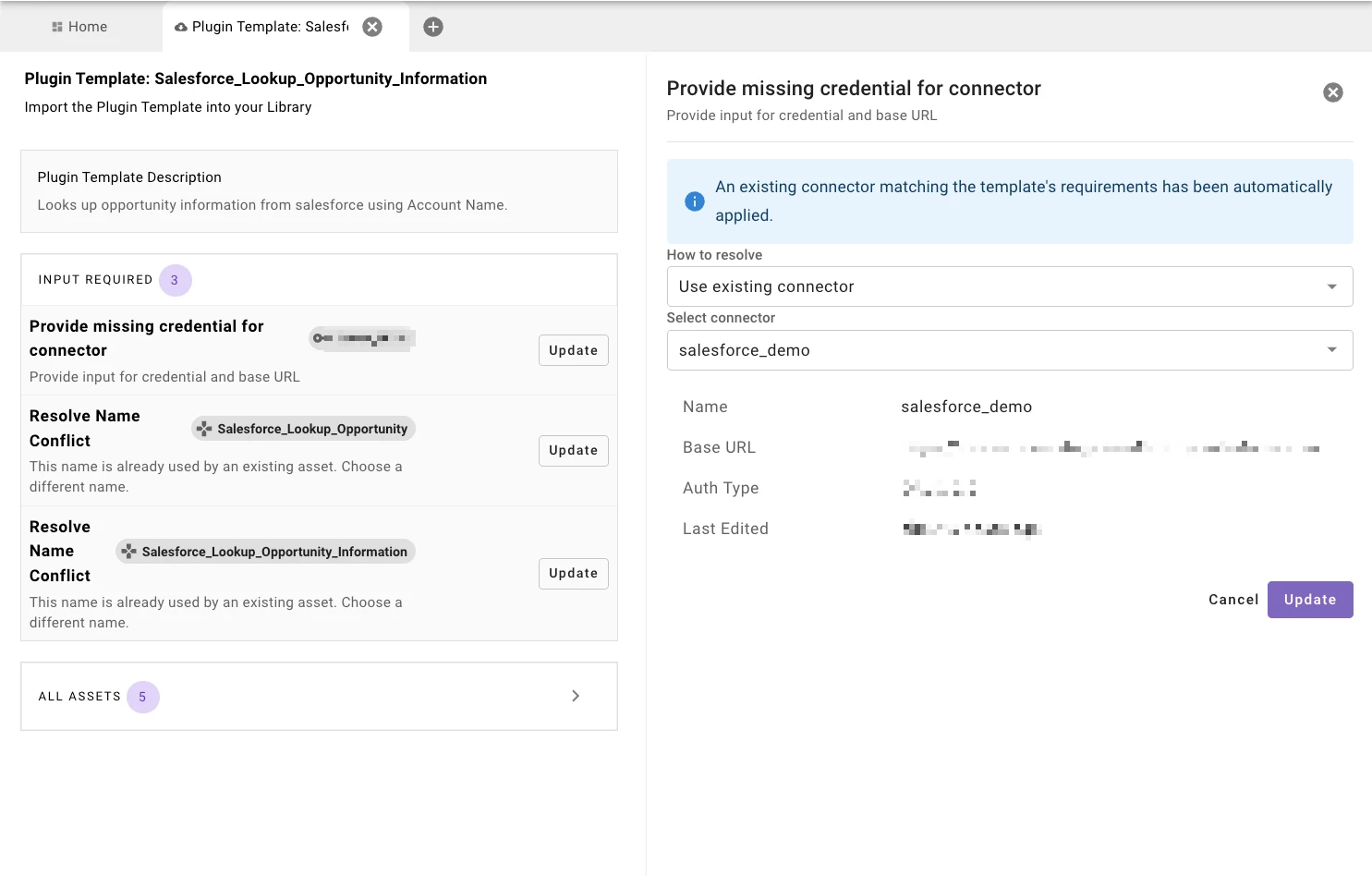Click the plugin template title heading
The image size is (1372, 876).
[x=256, y=79]
